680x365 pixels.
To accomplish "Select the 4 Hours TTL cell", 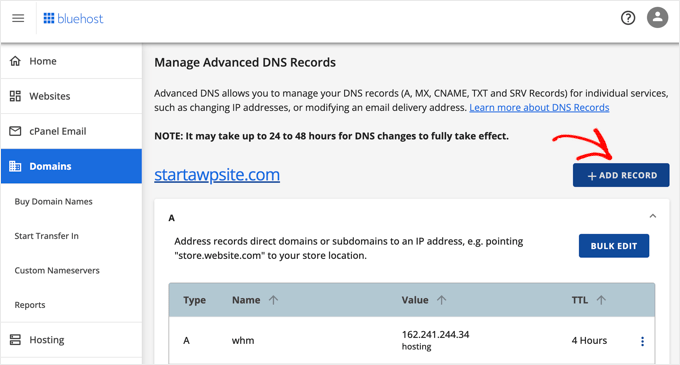I will click(589, 340).
